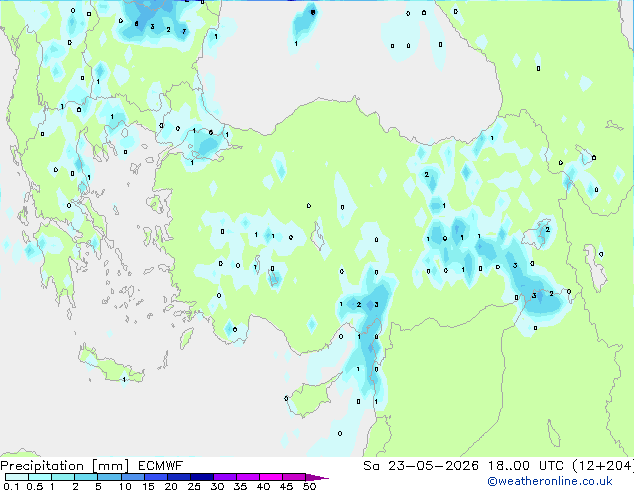Viewport: 634px width, 490px height.
Task: Pick the 15–20 mm legend color swatch
Action: point(156,477)
